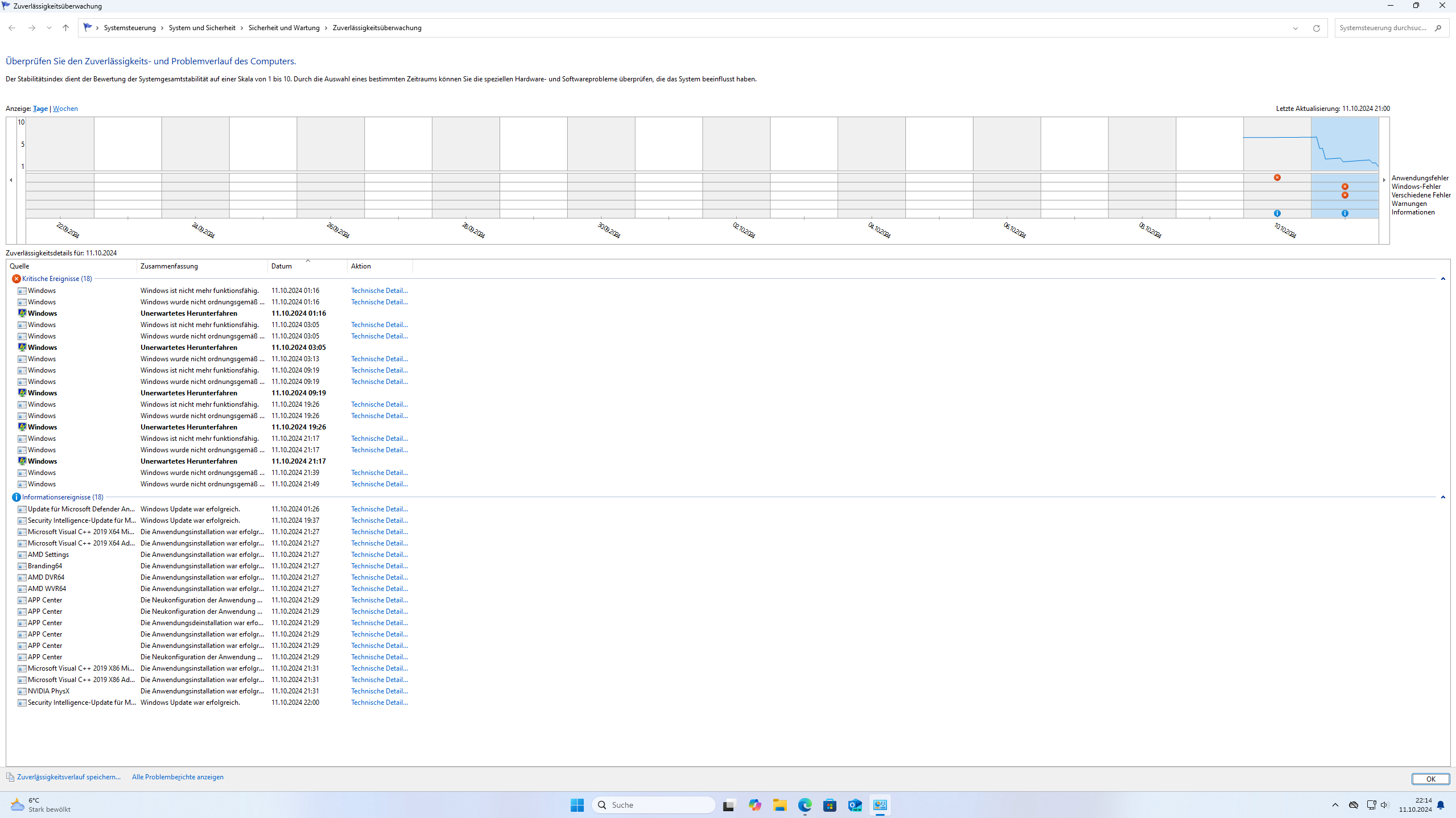Open Microsoft Edge from taskbar
Screen dimensions: 1456x818
point(805,805)
